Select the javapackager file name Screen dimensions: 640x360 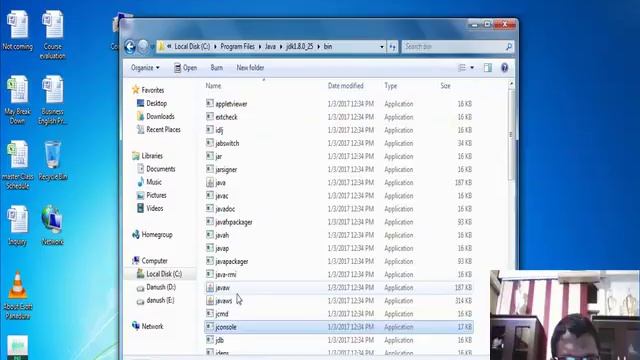[x=231, y=261]
